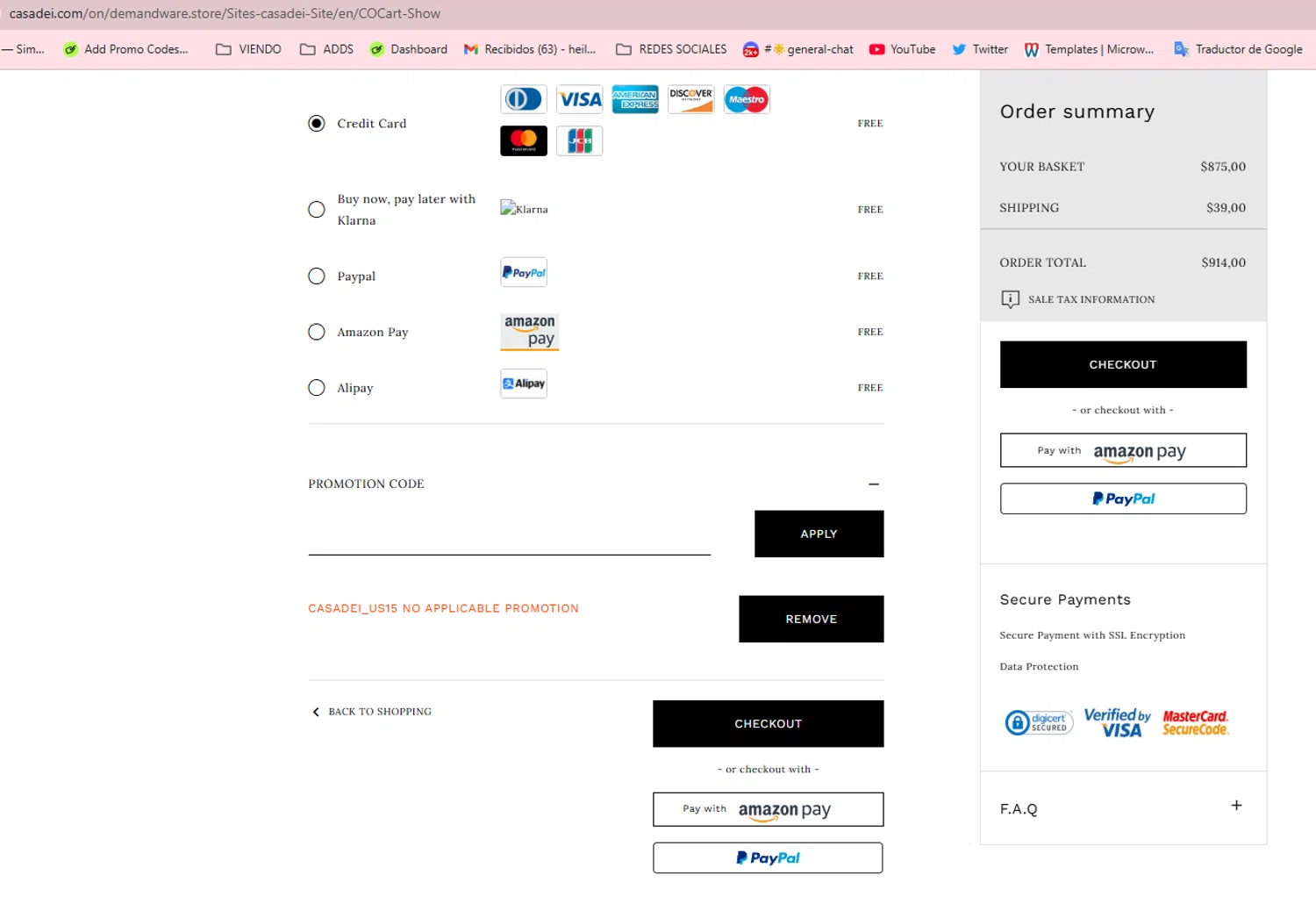This screenshot has width=1316, height=918.
Task: Remove the CASADEI_US15 promotion code
Action: (x=811, y=619)
